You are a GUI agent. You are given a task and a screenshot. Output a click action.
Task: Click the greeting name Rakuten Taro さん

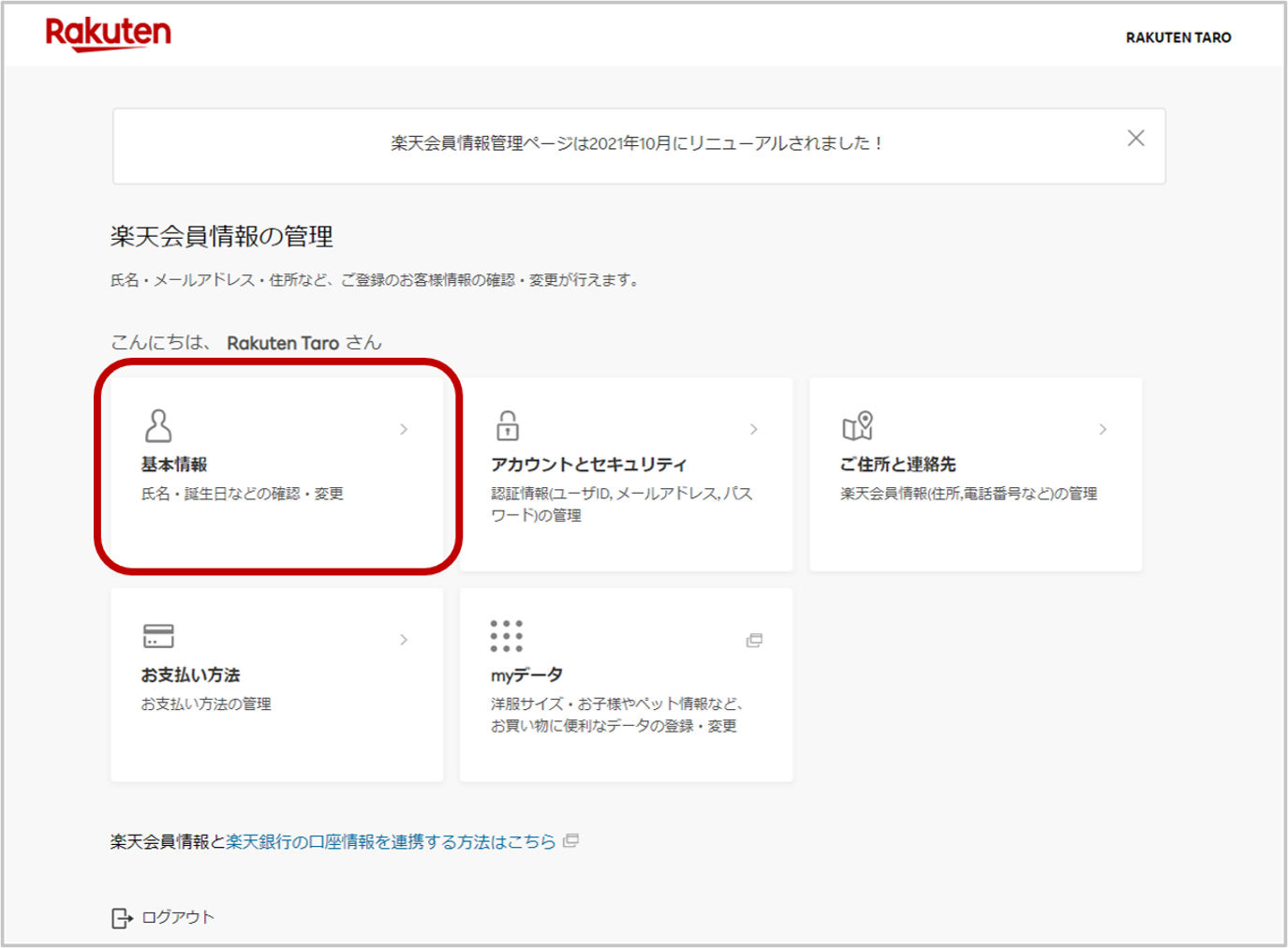click(304, 343)
